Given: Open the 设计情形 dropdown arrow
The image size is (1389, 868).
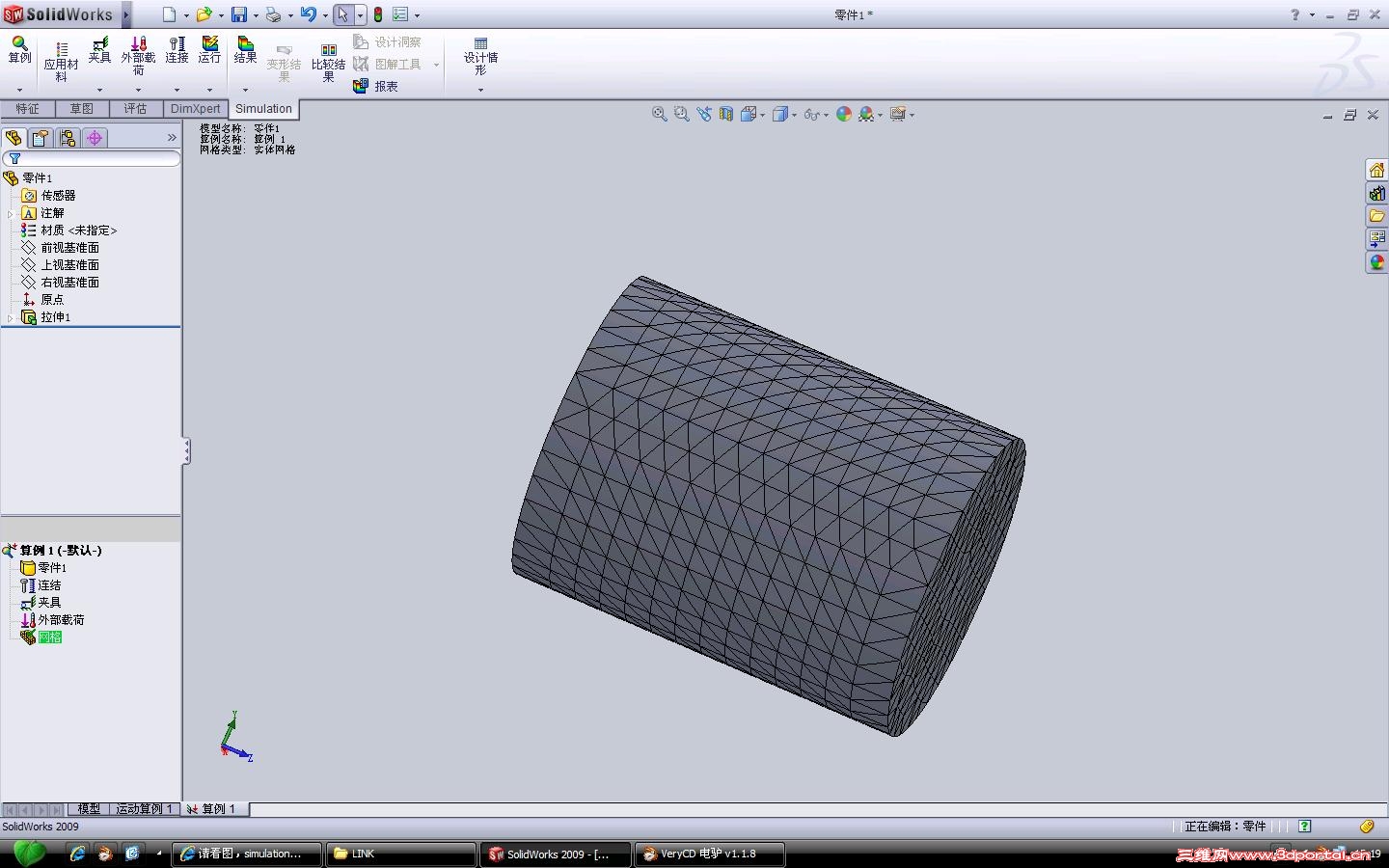Looking at the screenshot, I should (x=480, y=90).
